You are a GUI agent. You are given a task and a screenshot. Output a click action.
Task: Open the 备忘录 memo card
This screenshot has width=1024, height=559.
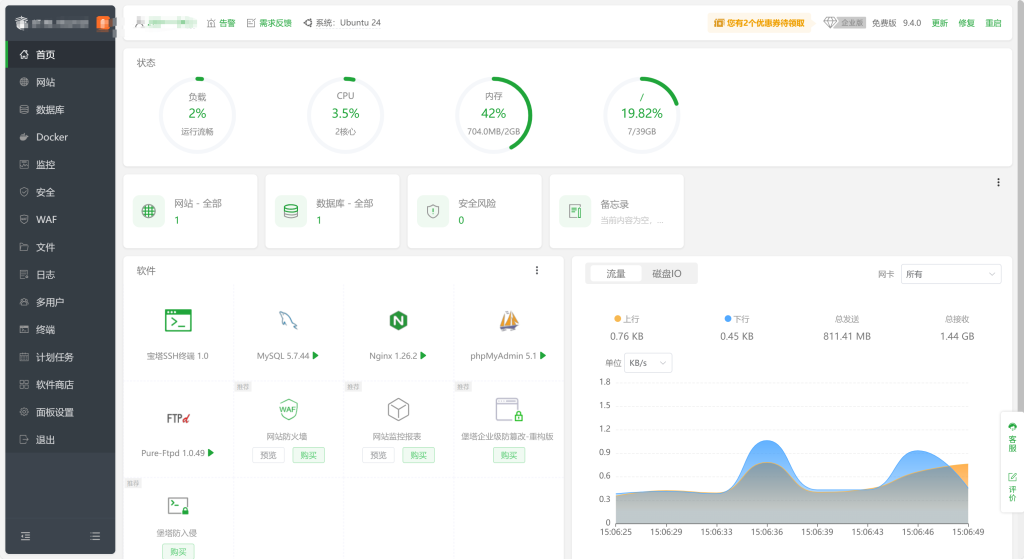(617, 211)
